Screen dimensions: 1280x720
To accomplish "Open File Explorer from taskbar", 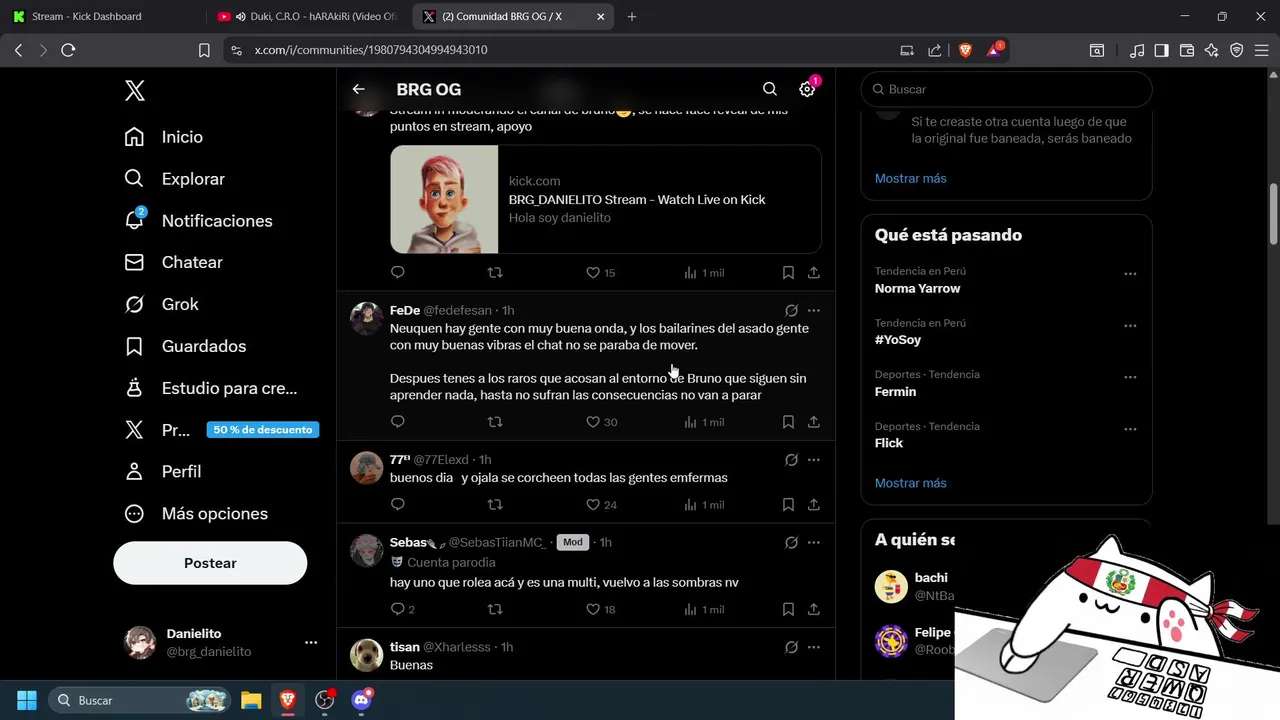I will (x=251, y=700).
